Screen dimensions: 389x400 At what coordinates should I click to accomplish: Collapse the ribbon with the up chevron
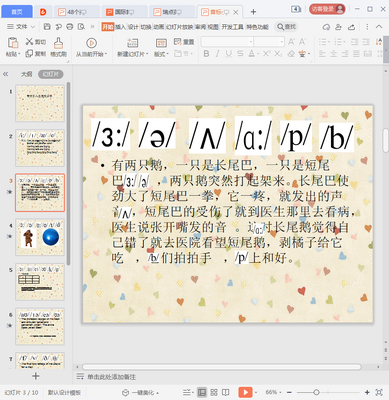[x=379, y=27]
